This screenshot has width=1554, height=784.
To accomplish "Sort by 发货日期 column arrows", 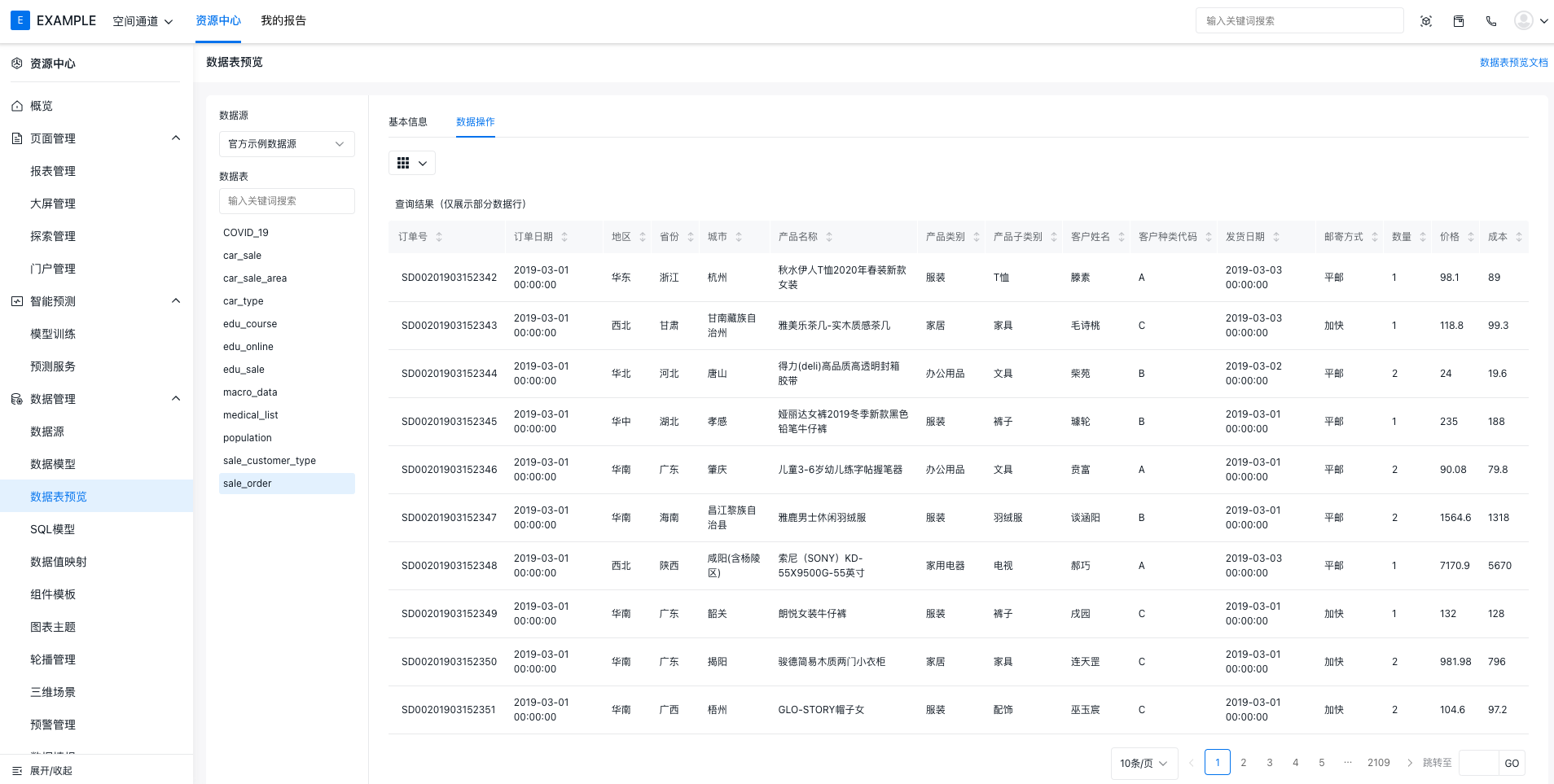I will pyautogui.click(x=1276, y=237).
